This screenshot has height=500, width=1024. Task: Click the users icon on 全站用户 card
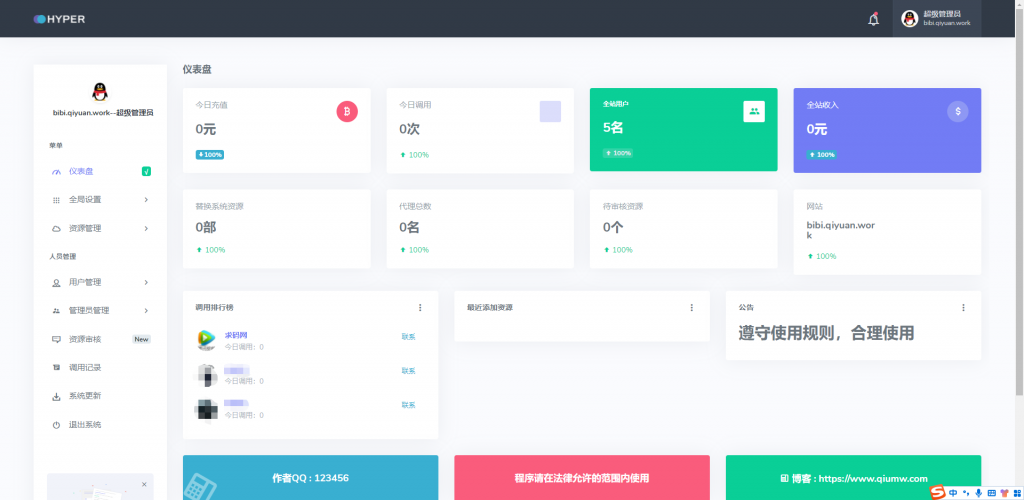pos(754,112)
